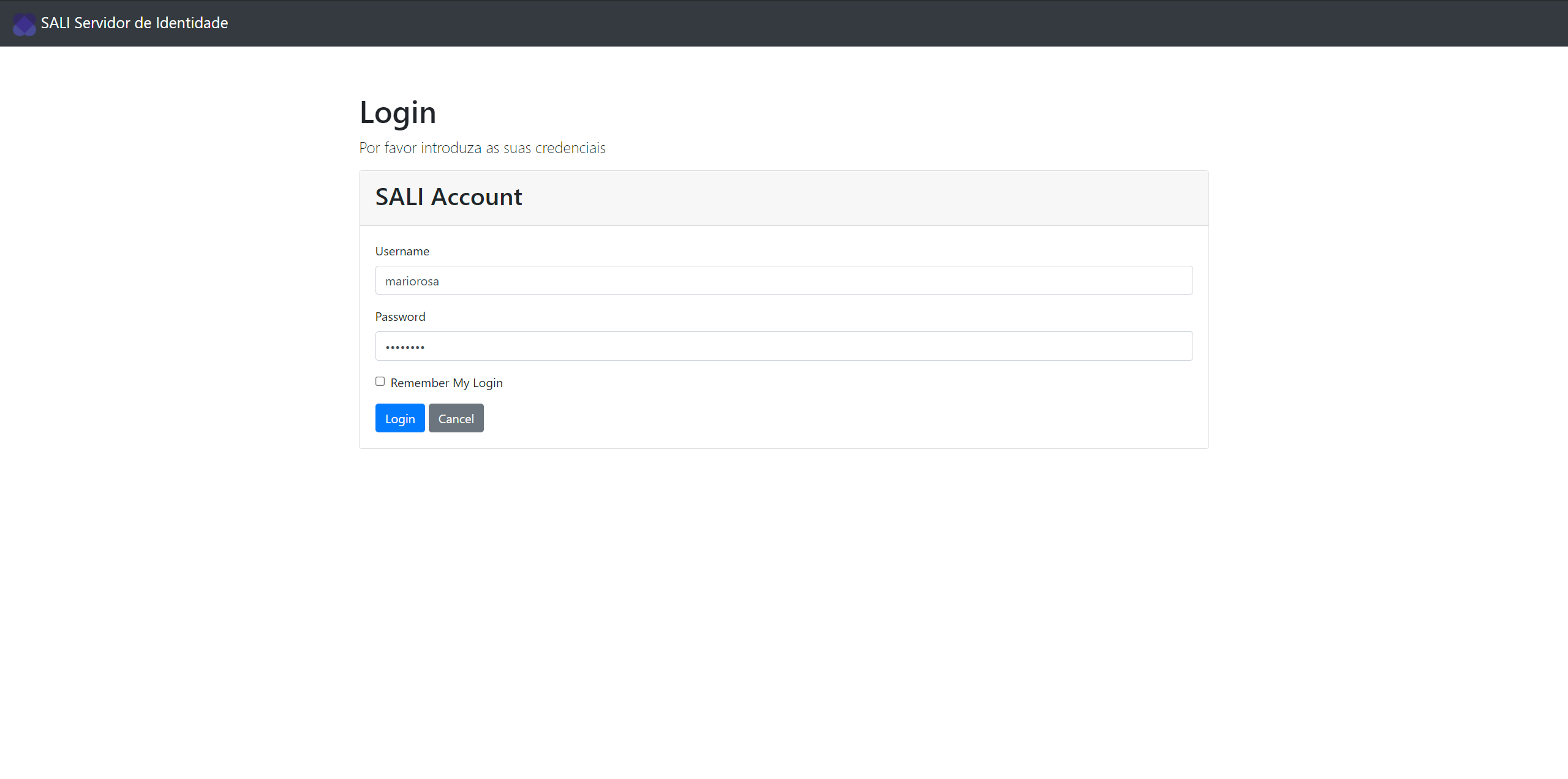Click the purple SALI logo icon
Image resolution: width=1568 pixels, height=779 pixels.
pos(24,24)
